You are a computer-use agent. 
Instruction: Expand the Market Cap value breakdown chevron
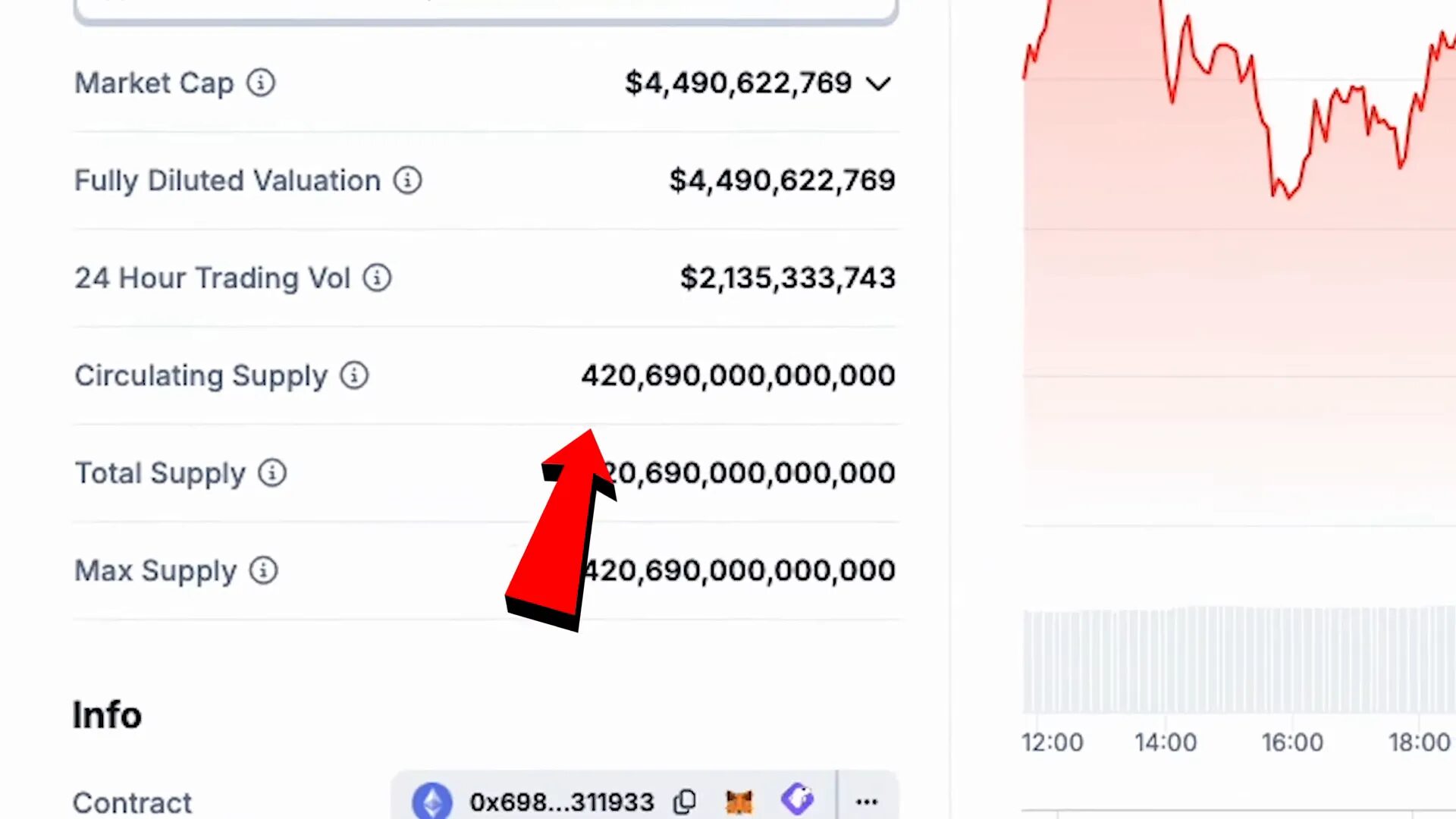pyautogui.click(x=878, y=83)
